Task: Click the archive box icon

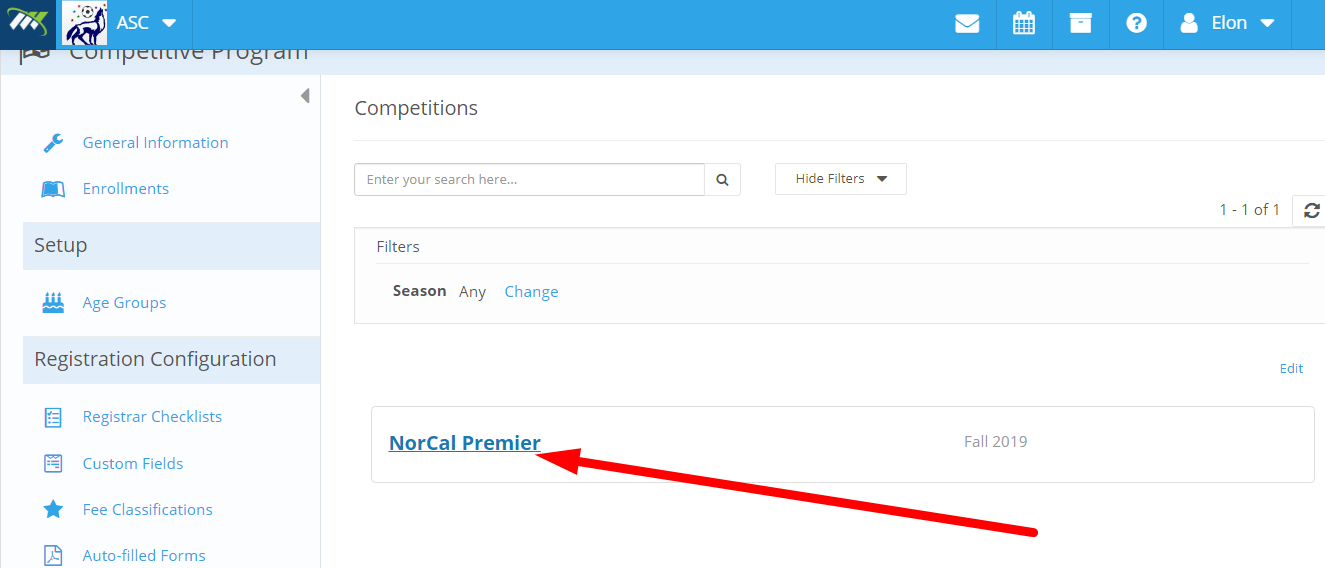Action: [1080, 23]
